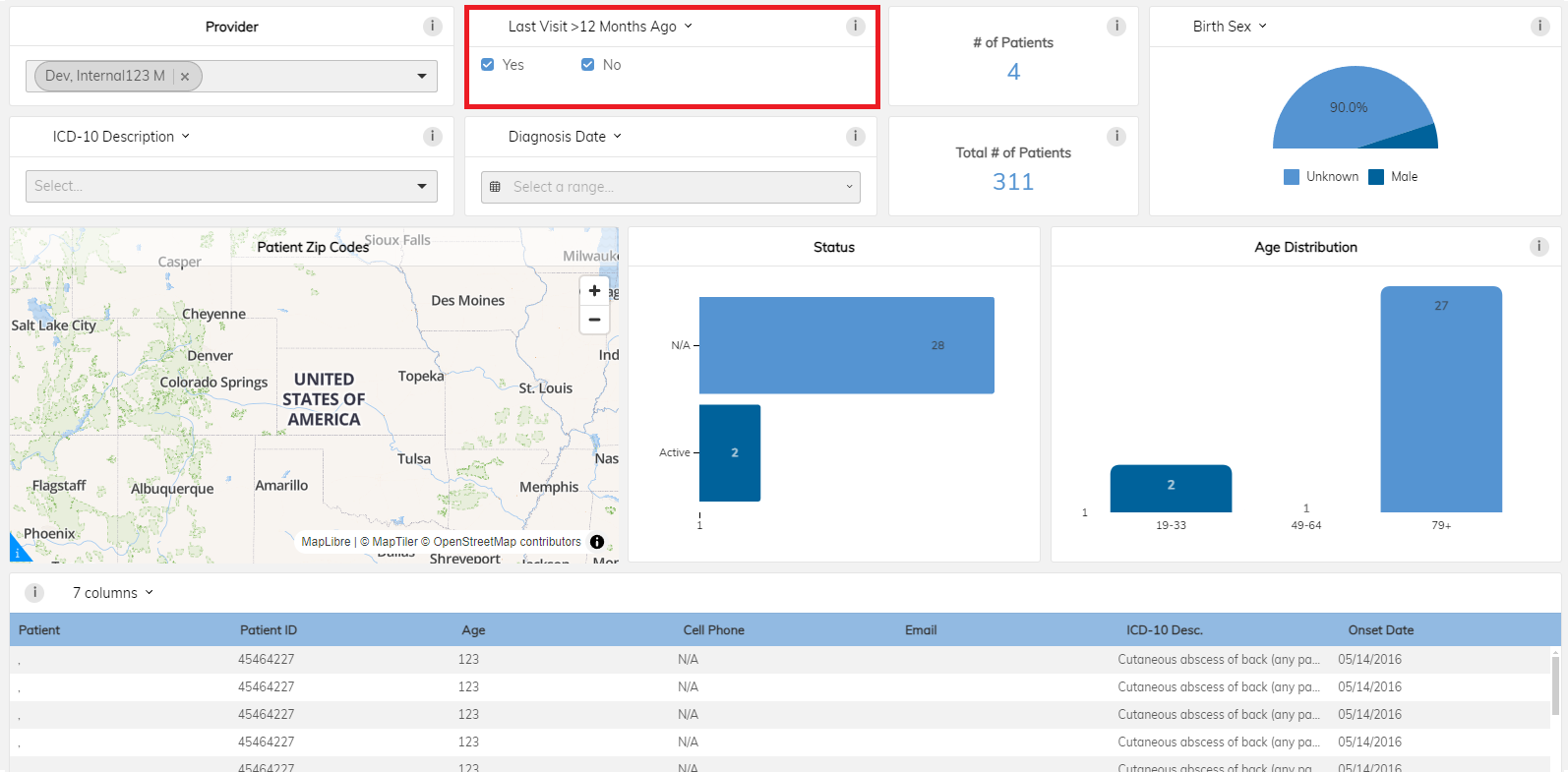Open the Select a range date picker
This screenshot has width=1568, height=772.
671,187
